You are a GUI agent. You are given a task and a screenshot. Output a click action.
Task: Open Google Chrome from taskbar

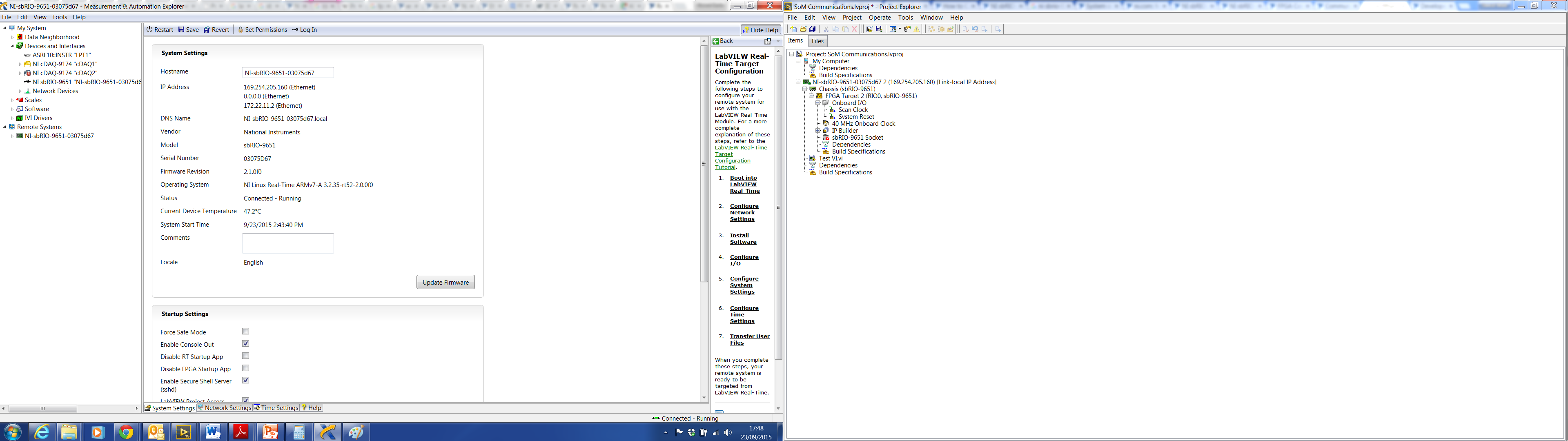126,432
